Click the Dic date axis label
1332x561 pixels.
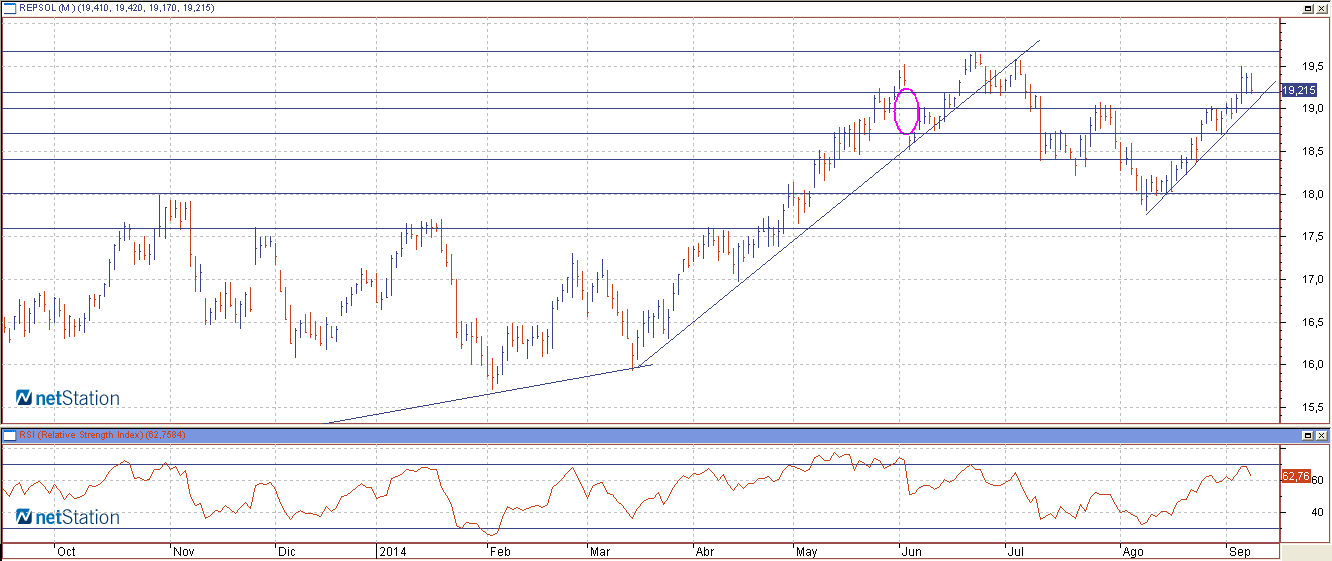[287, 551]
